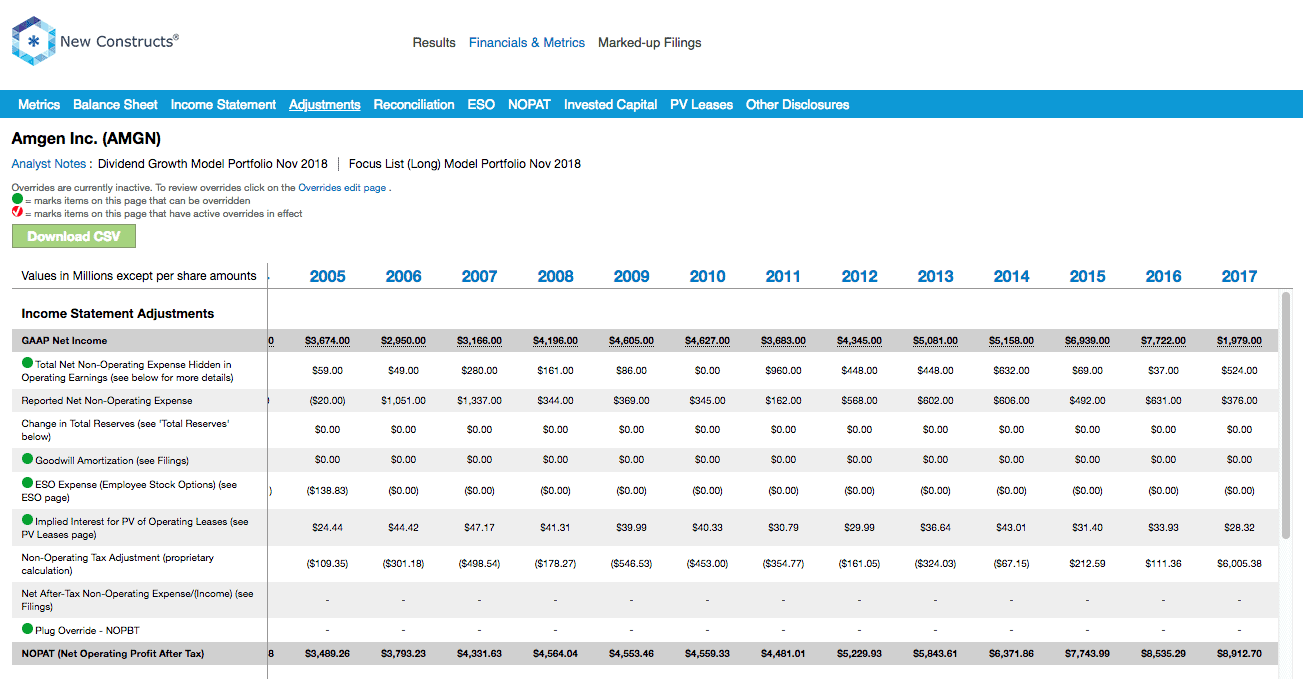Image resolution: width=1303 pixels, height=679 pixels.
Task: Open the PV Leases tab
Action: (701, 104)
